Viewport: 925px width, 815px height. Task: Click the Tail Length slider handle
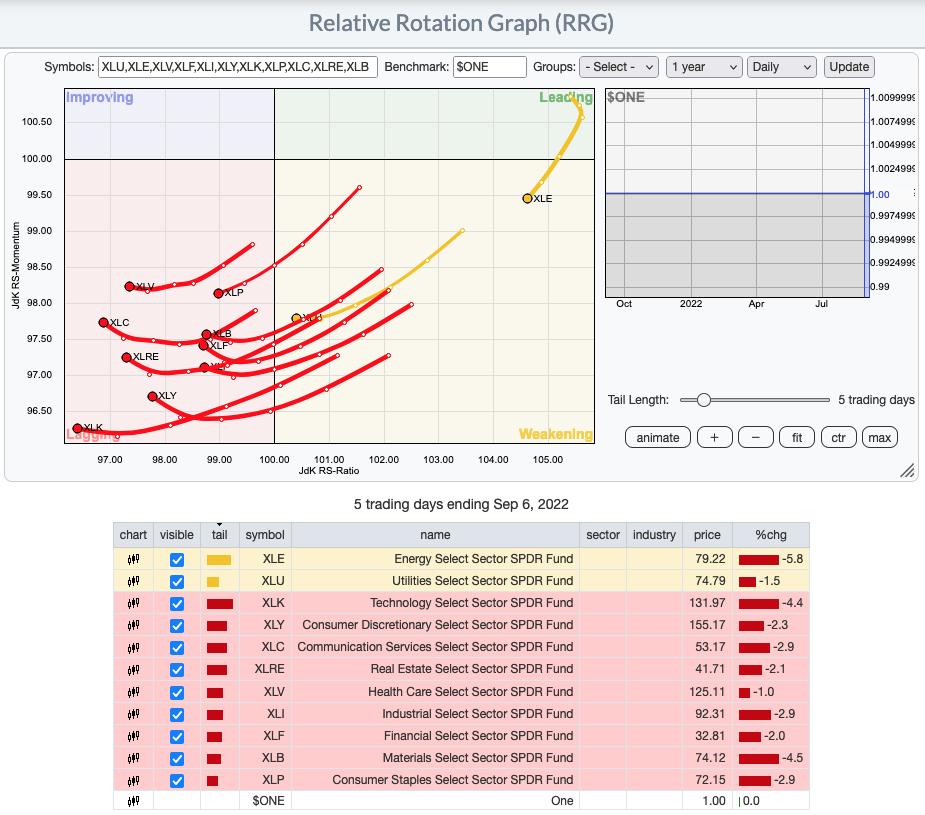703,400
